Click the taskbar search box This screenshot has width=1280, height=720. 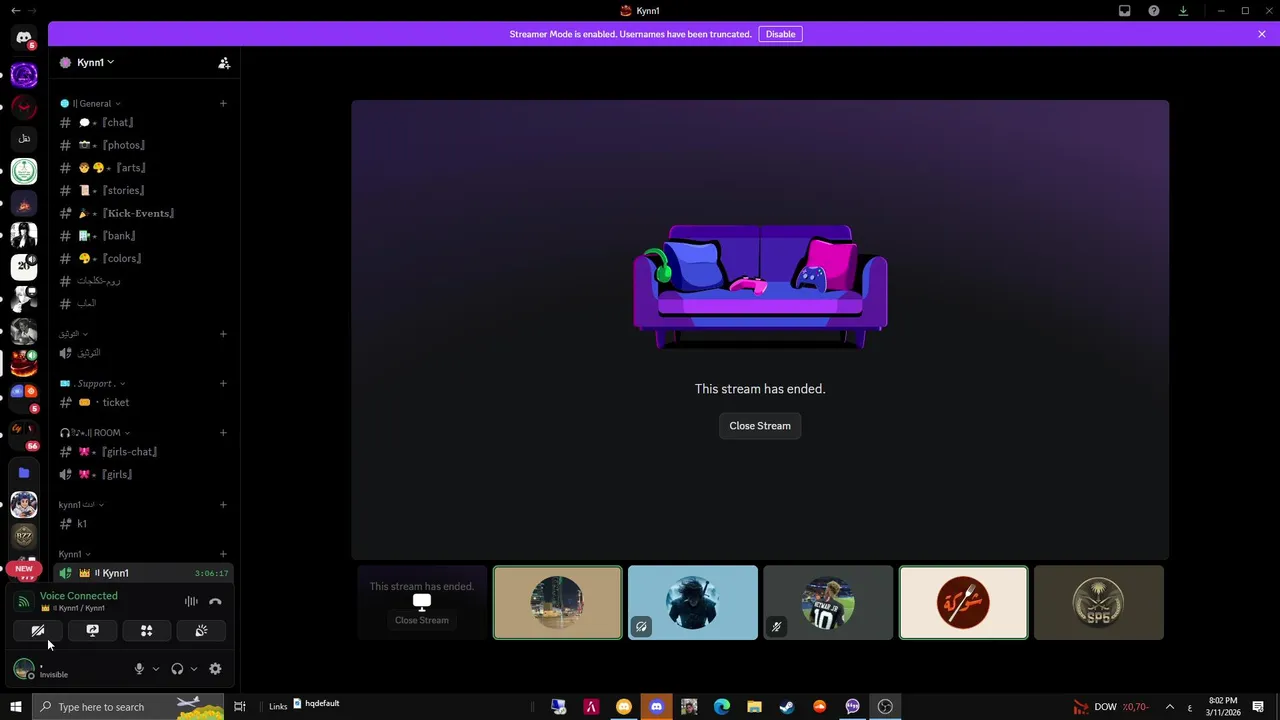click(128, 707)
